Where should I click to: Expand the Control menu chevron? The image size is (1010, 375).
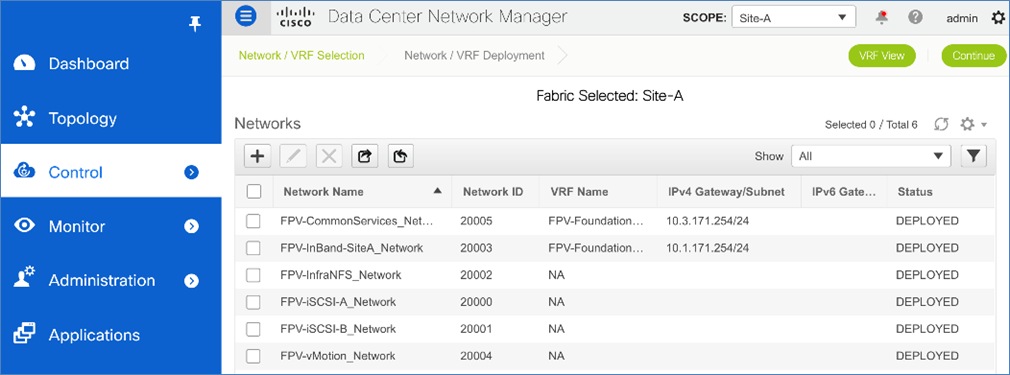(x=191, y=172)
